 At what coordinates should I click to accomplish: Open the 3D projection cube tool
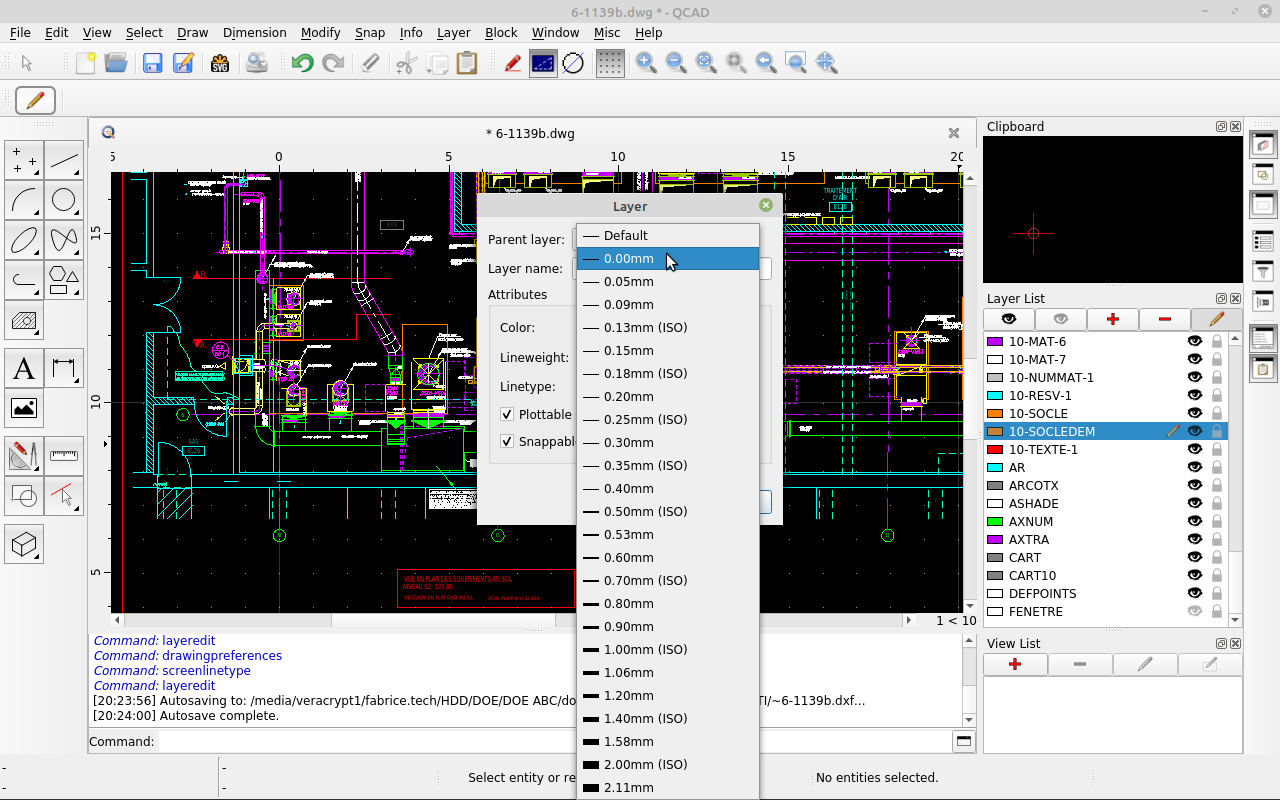coord(24,545)
